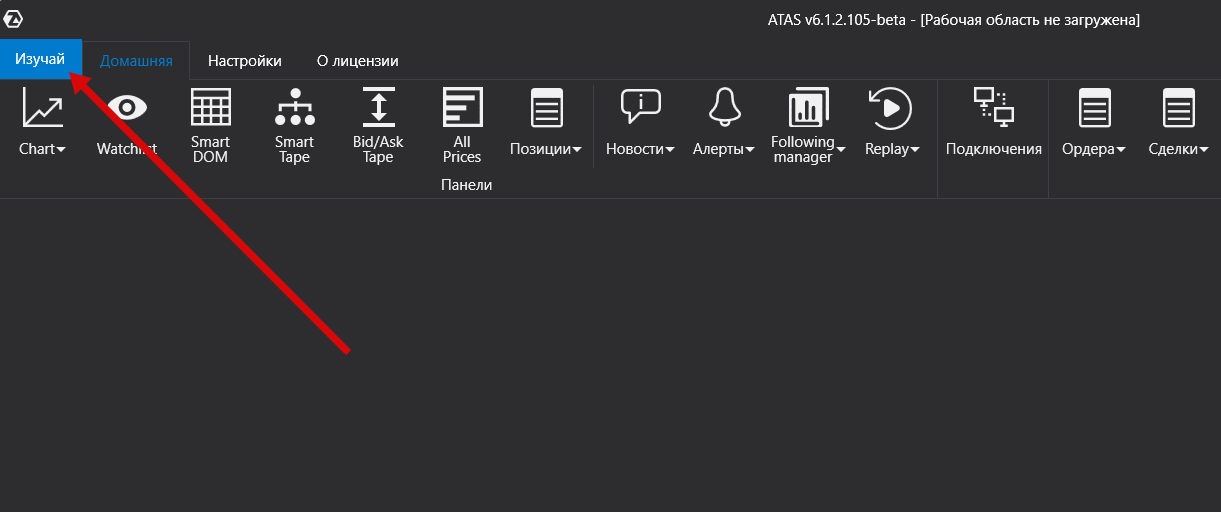Expand the Ордера dropdown arrow
Image resolution: width=1221 pixels, height=512 pixels.
click(1121, 150)
